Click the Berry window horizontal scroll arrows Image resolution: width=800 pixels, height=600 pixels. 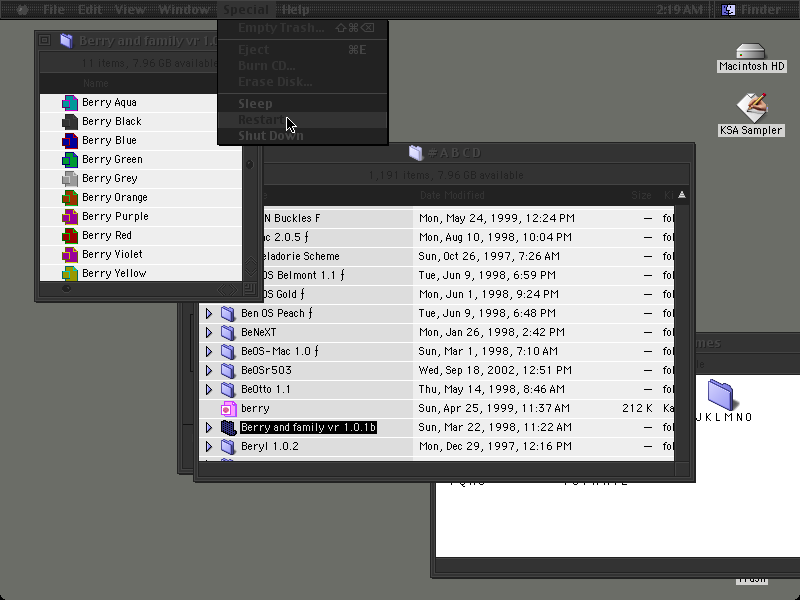[228, 290]
